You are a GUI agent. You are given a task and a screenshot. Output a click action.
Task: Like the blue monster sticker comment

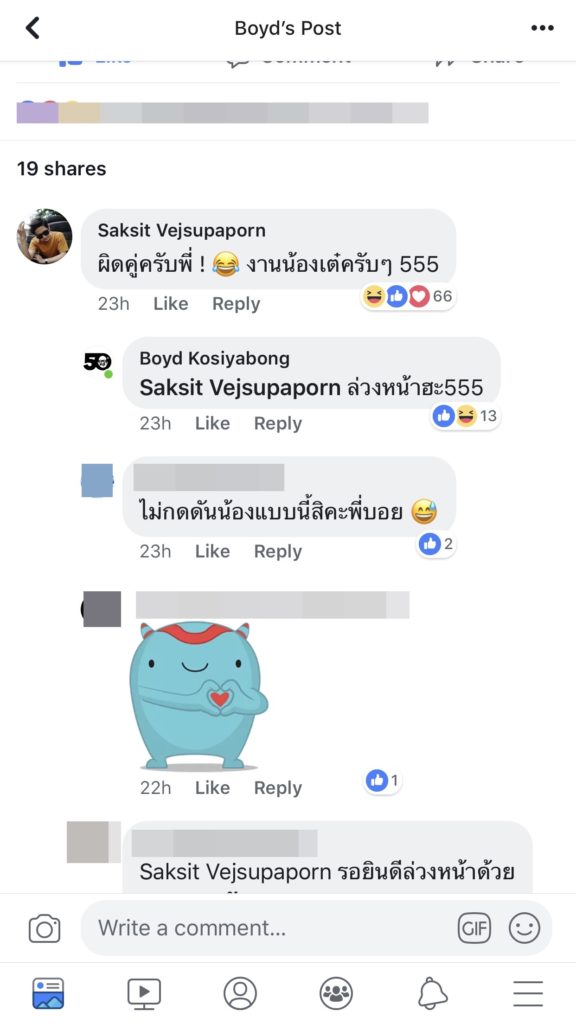(212, 788)
